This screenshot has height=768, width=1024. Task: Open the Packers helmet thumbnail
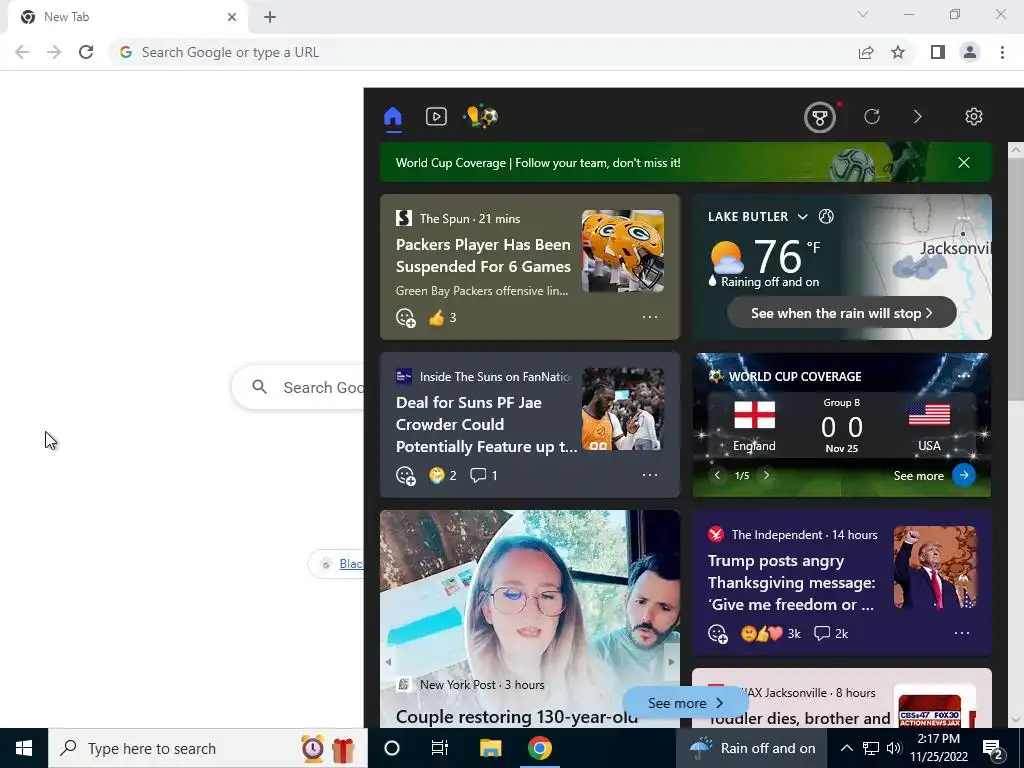click(x=623, y=251)
